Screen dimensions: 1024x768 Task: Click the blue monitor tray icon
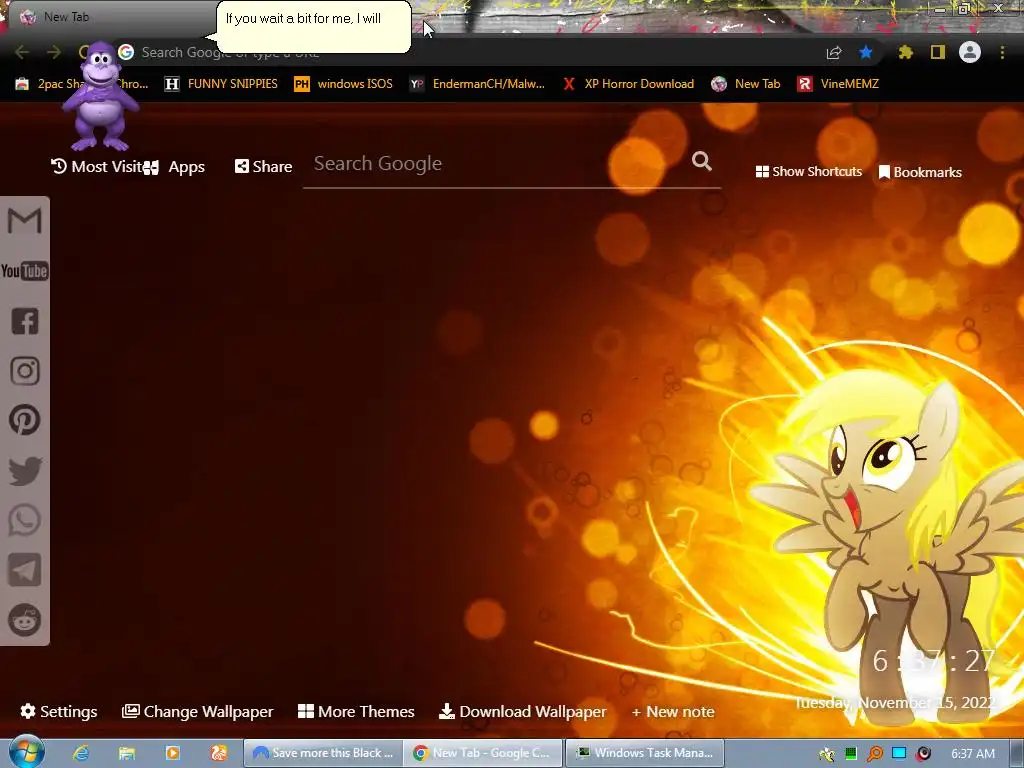tap(899, 754)
